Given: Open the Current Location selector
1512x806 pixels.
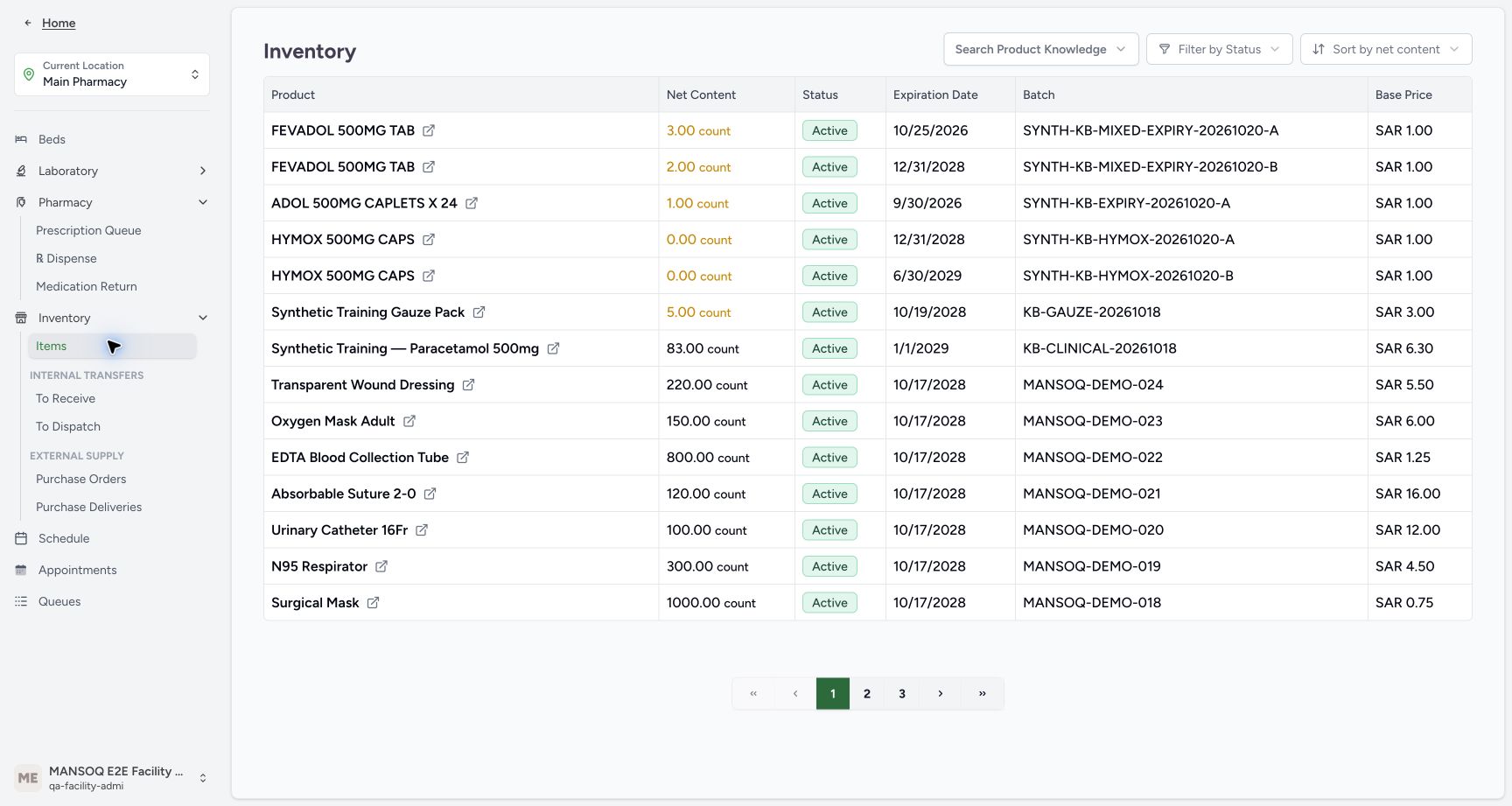Looking at the screenshot, I should click(x=112, y=74).
